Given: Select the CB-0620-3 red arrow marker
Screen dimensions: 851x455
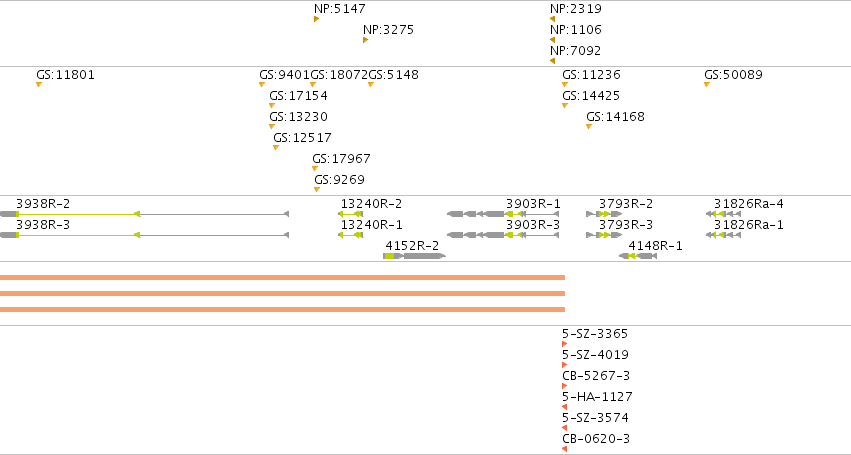Looking at the screenshot, I should 564,450.
